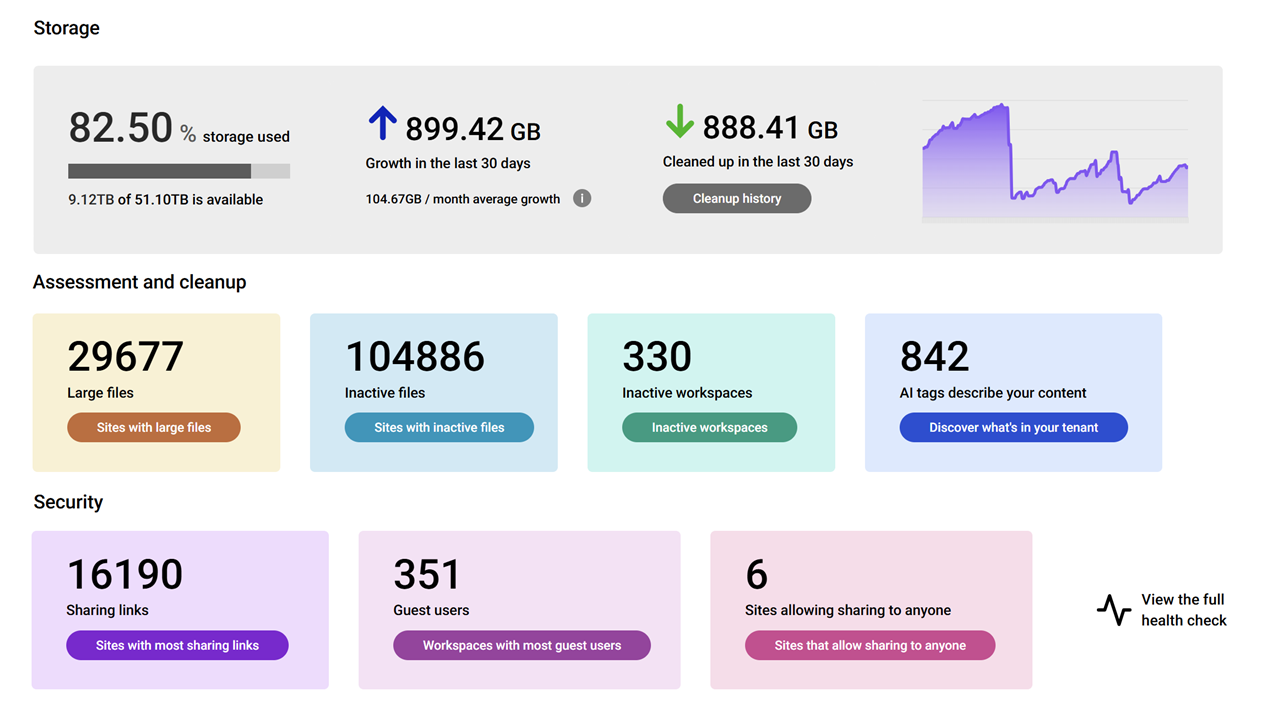
Task: Click the 29677 Large files count
Action: [126, 356]
